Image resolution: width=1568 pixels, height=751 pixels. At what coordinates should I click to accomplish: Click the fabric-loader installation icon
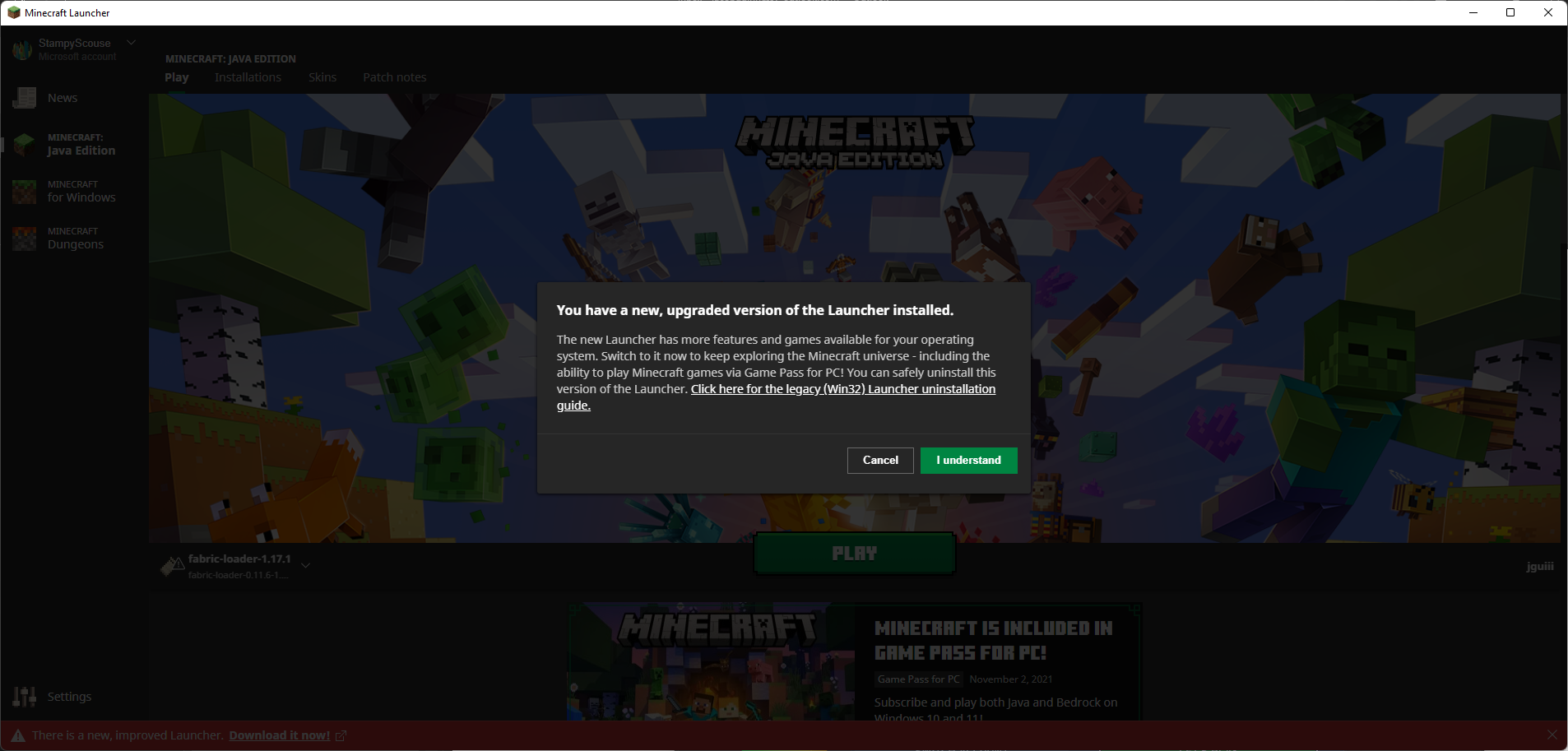(172, 566)
